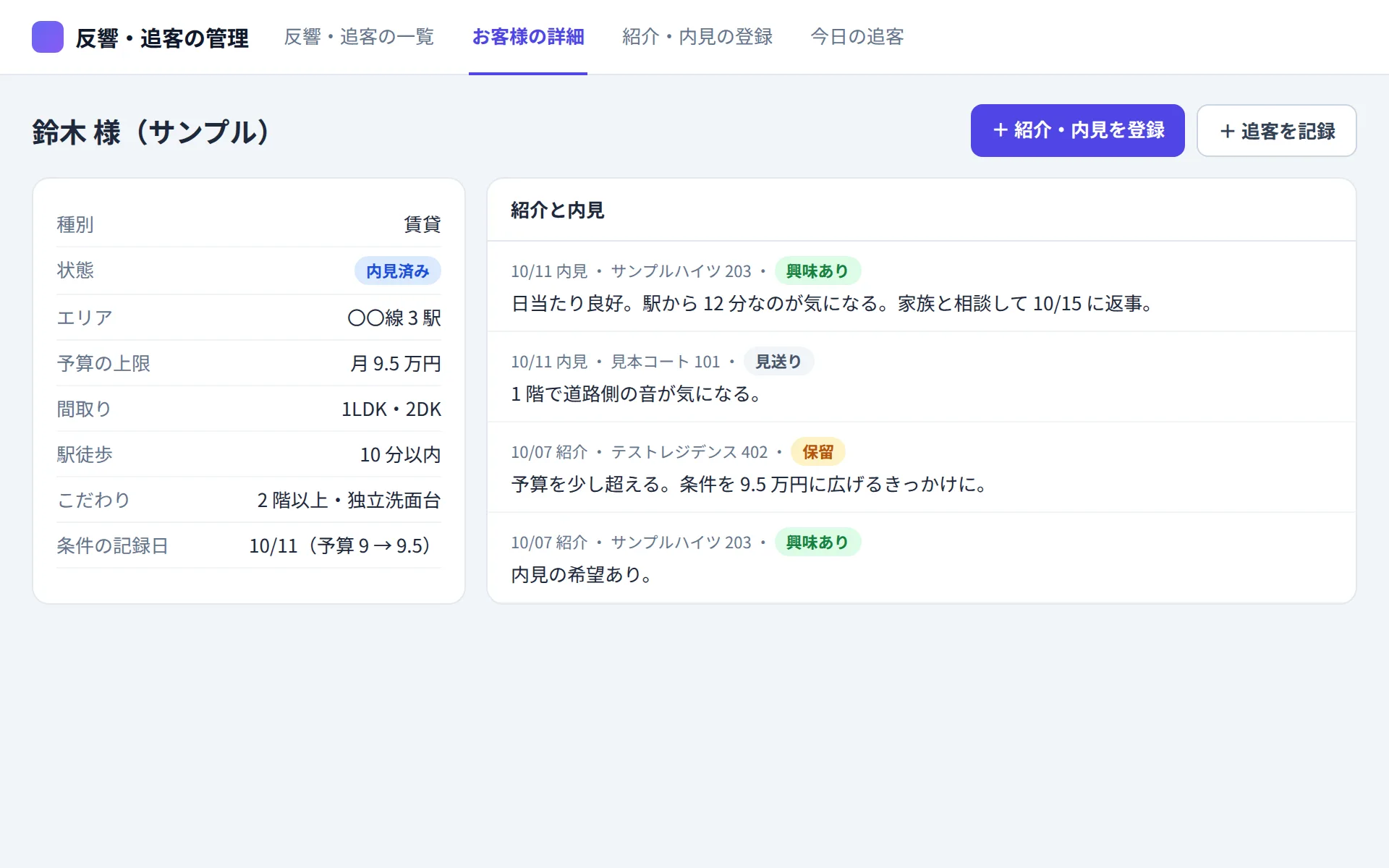The width and height of the screenshot is (1389, 868).
Task: Click the ＋追客を記録 button
Action: click(1277, 130)
